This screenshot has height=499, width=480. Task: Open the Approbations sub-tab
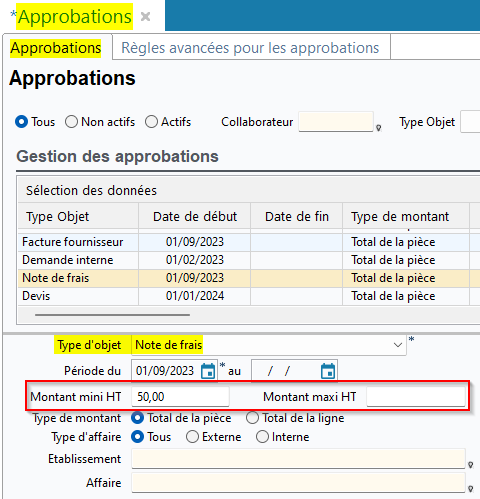(x=56, y=48)
